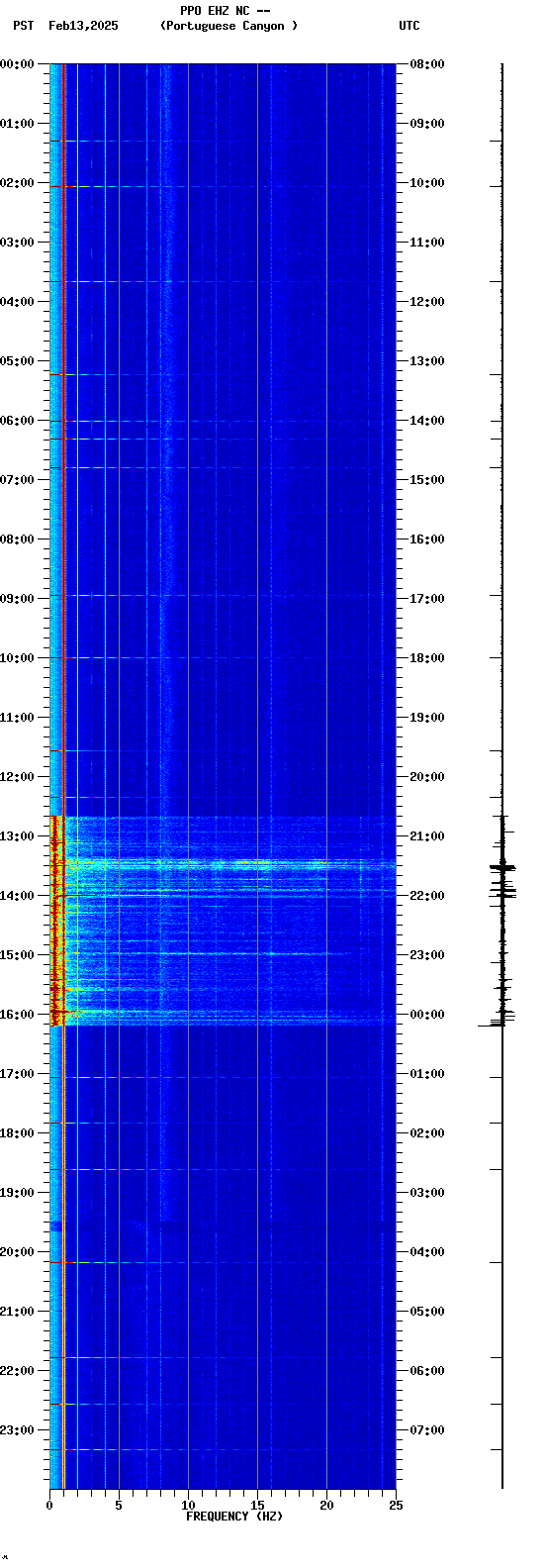Click the 17:00 UTC time label
546x1568 pixels.
click(x=426, y=599)
